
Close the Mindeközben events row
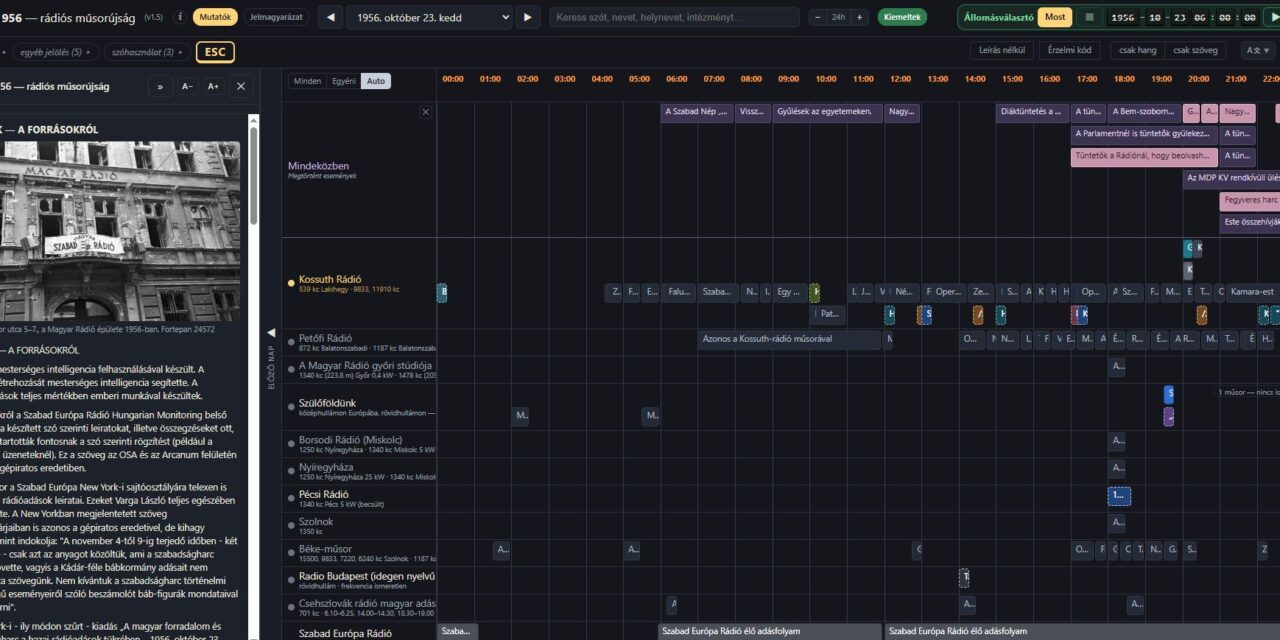tap(425, 112)
